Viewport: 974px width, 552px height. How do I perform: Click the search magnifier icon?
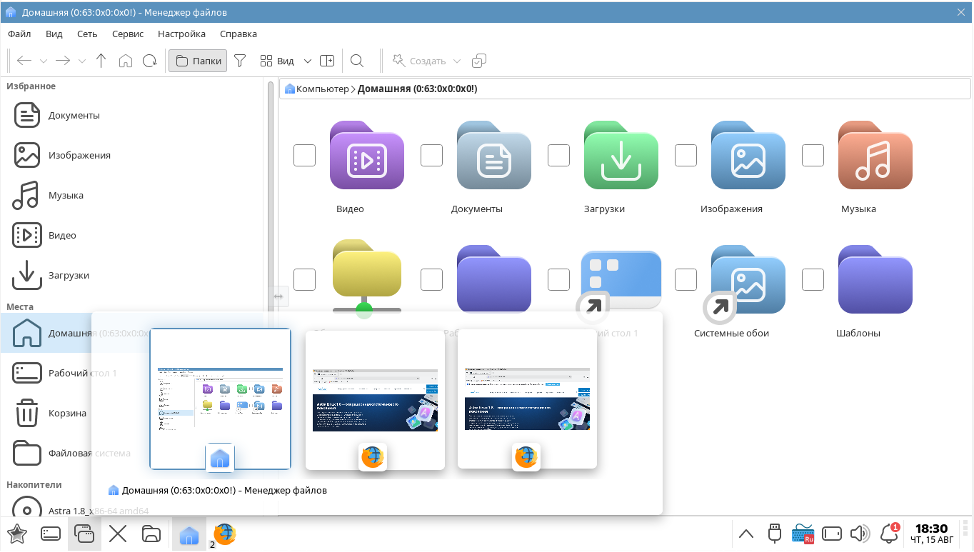[357, 61]
